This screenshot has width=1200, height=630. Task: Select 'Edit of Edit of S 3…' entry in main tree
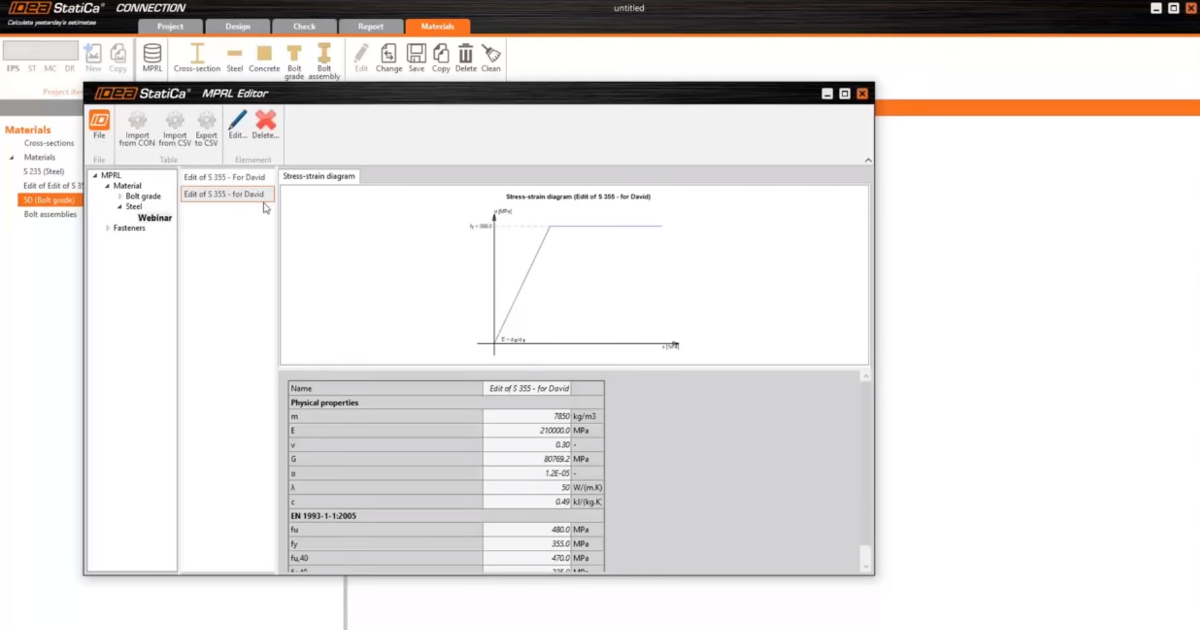click(53, 186)
